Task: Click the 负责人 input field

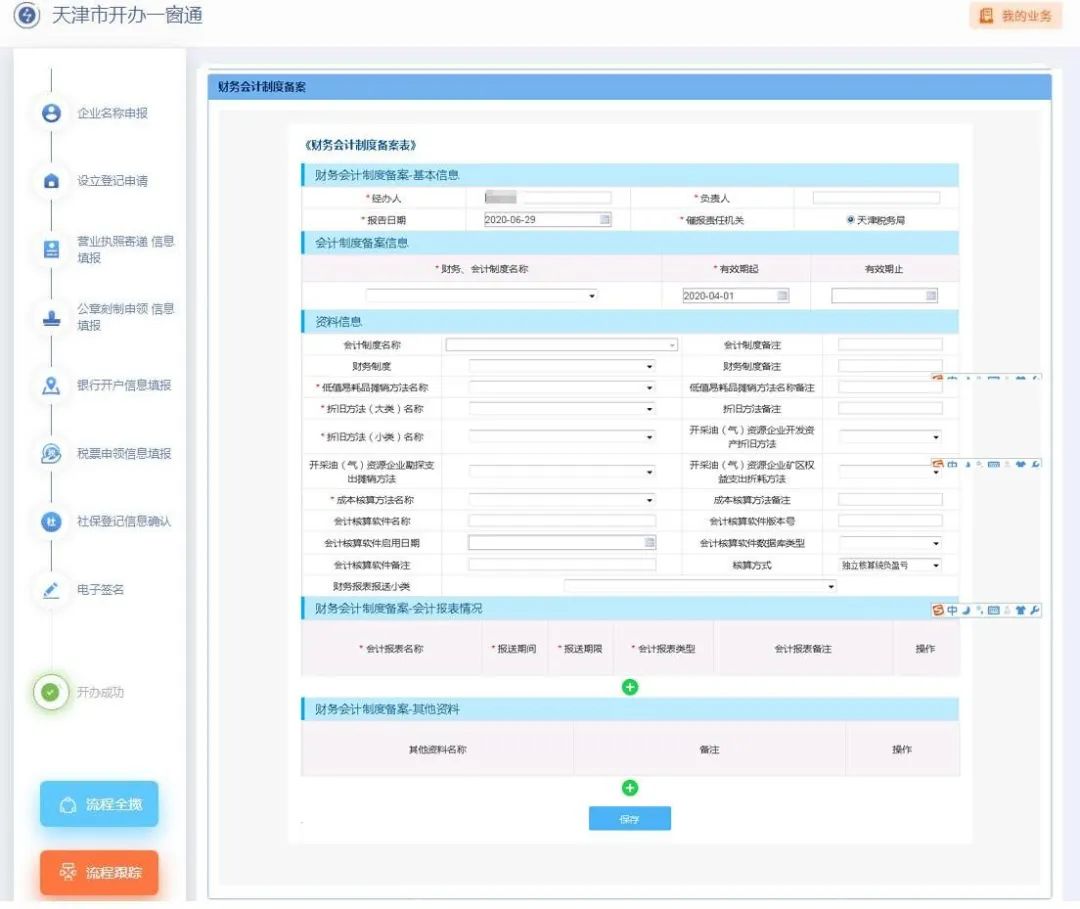Action: (876, 198)
